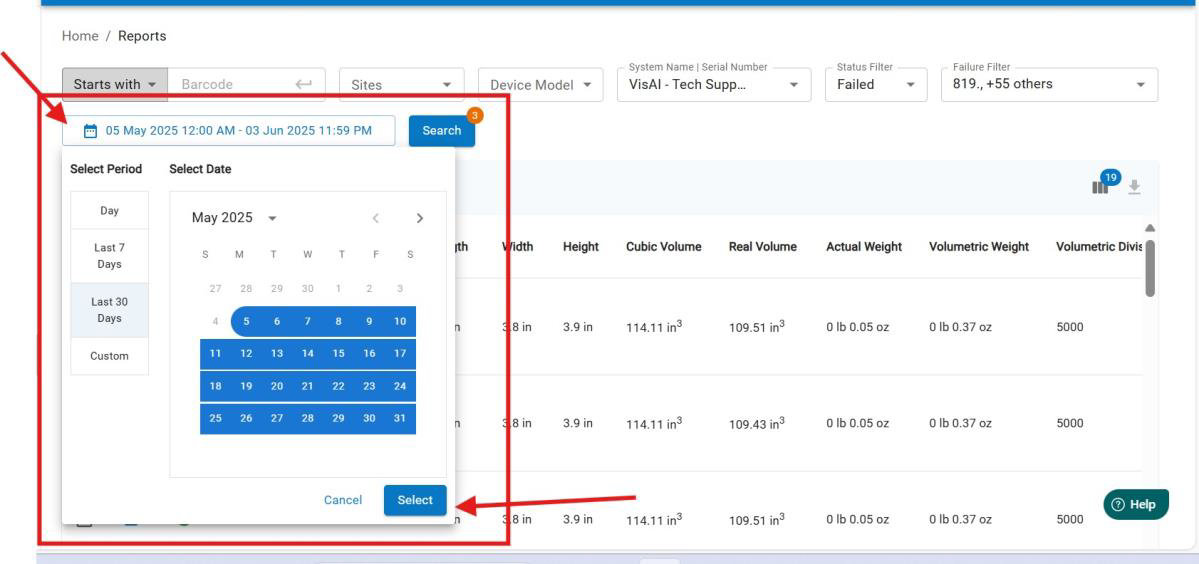Open System Name | Serial Number dropdown
Image resolution: width=1199 pixels, height=564 pixels.
[x=713, y=85]
